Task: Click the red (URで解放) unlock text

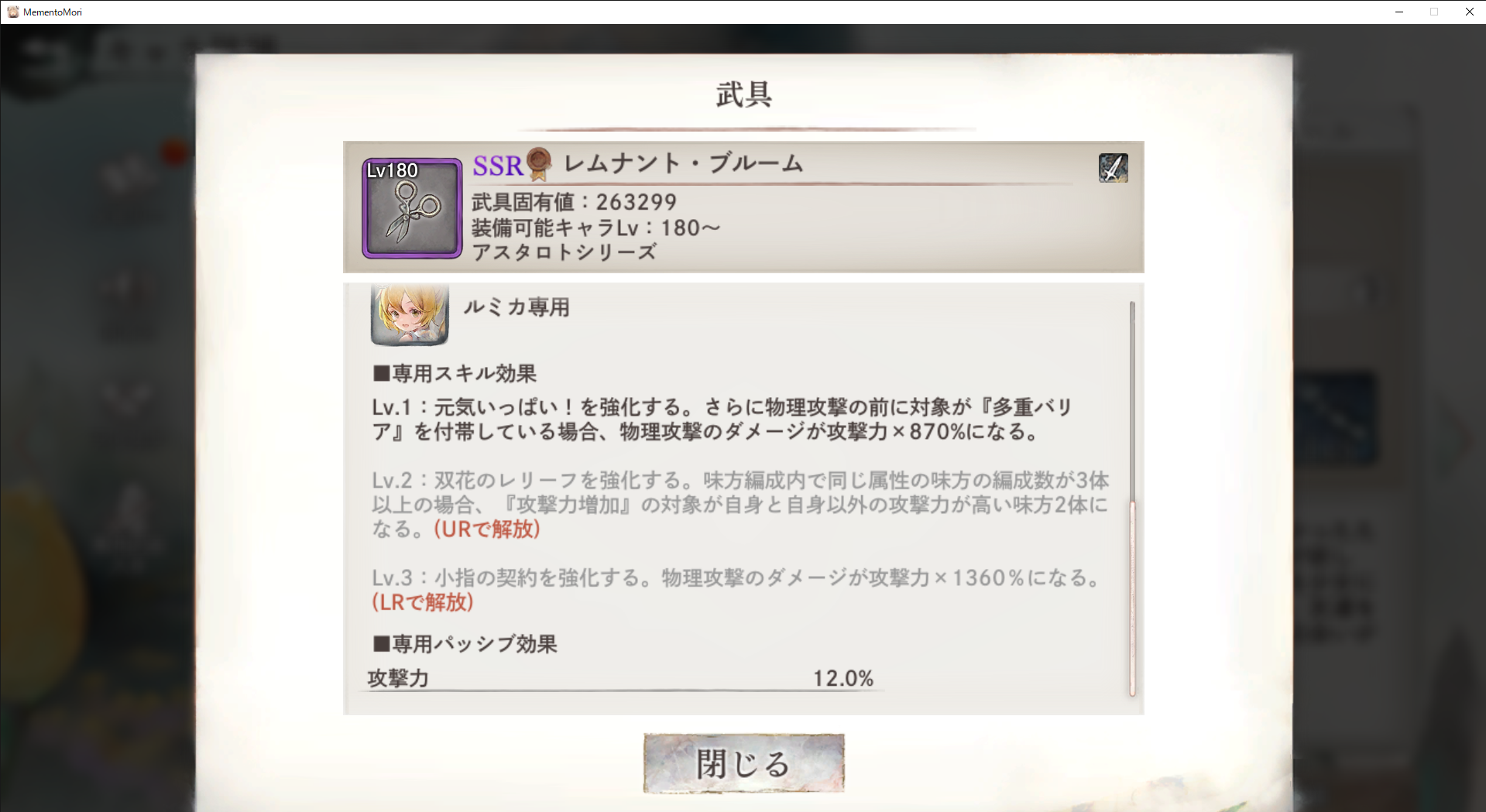Action: (487, 529)
